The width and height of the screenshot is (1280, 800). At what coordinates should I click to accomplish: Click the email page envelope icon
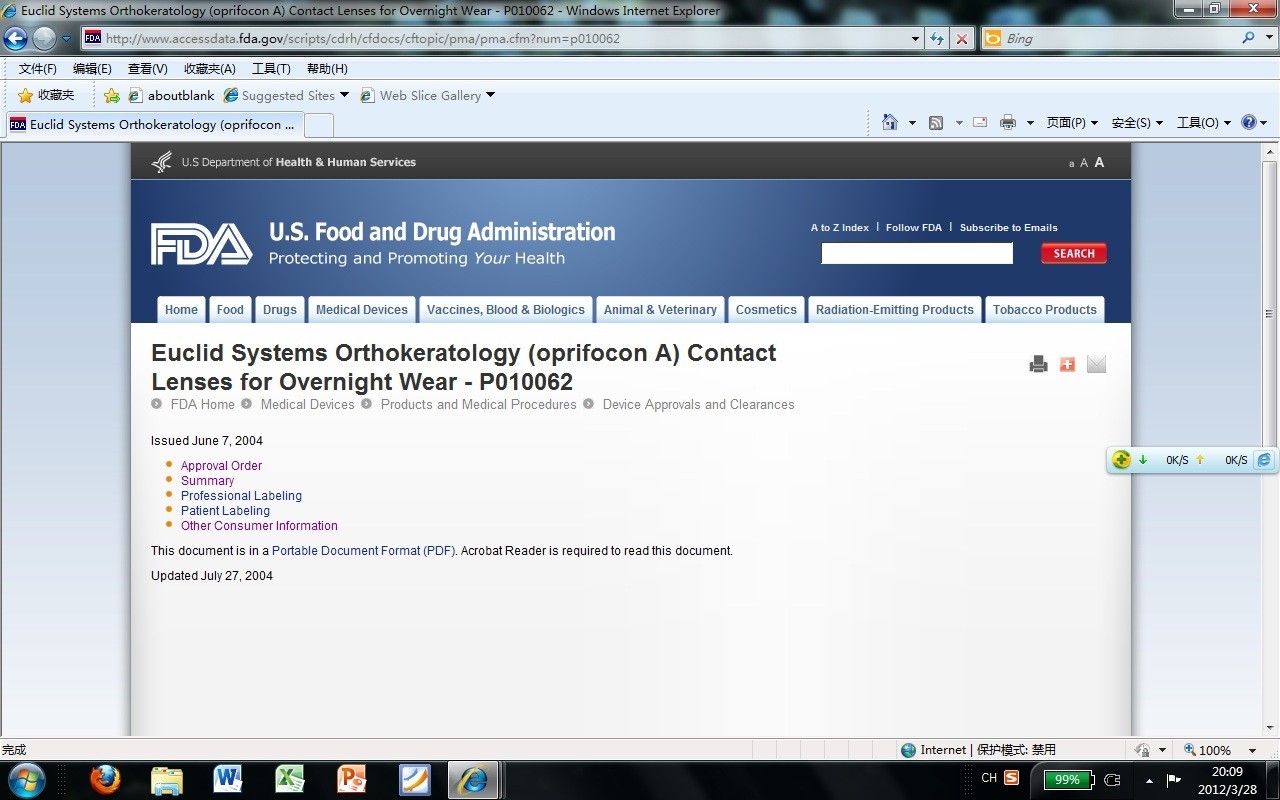coord(1096,364)
